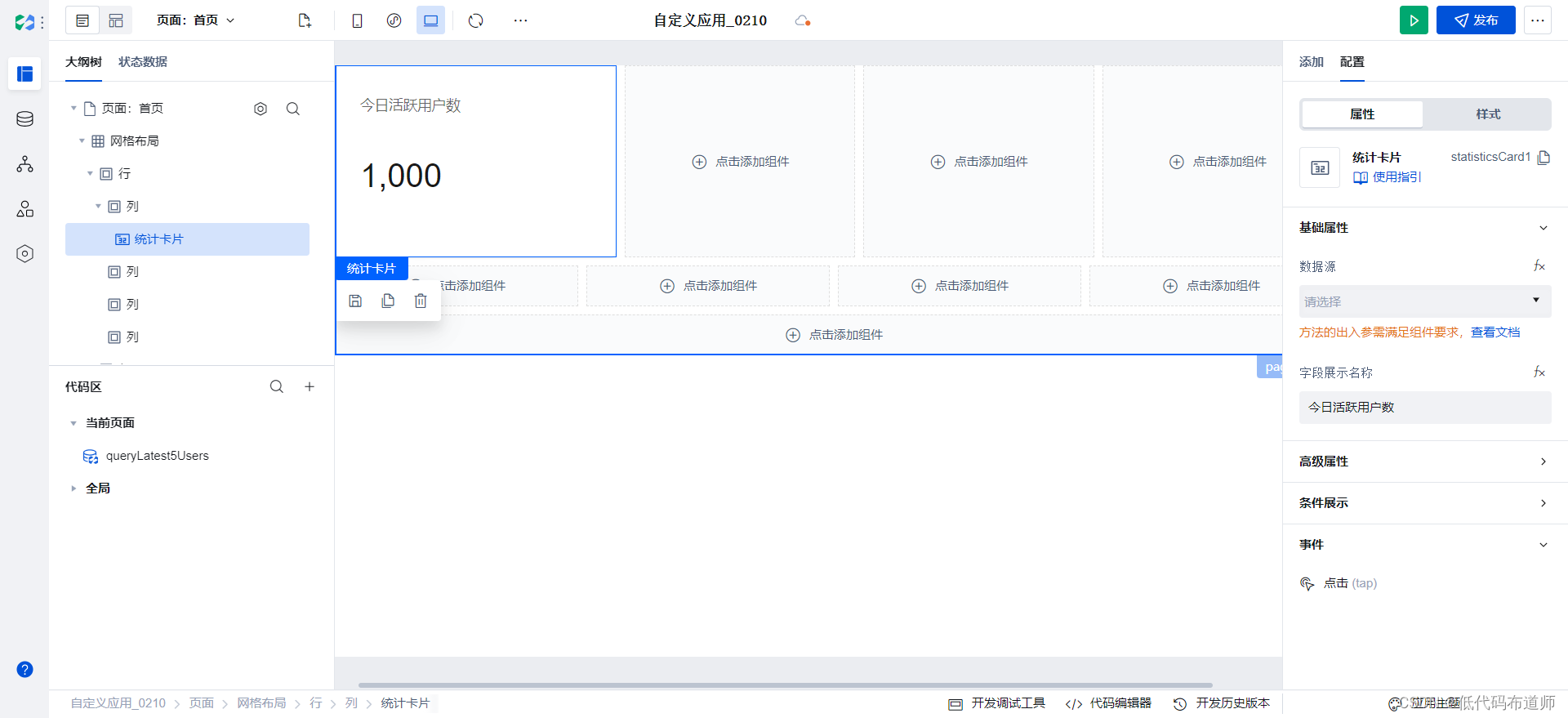This screenshot has height=718, width=1568.
Task: Add component in the bottom full-width canvas row
Action: pyautogui.click(x=835, y=335)
